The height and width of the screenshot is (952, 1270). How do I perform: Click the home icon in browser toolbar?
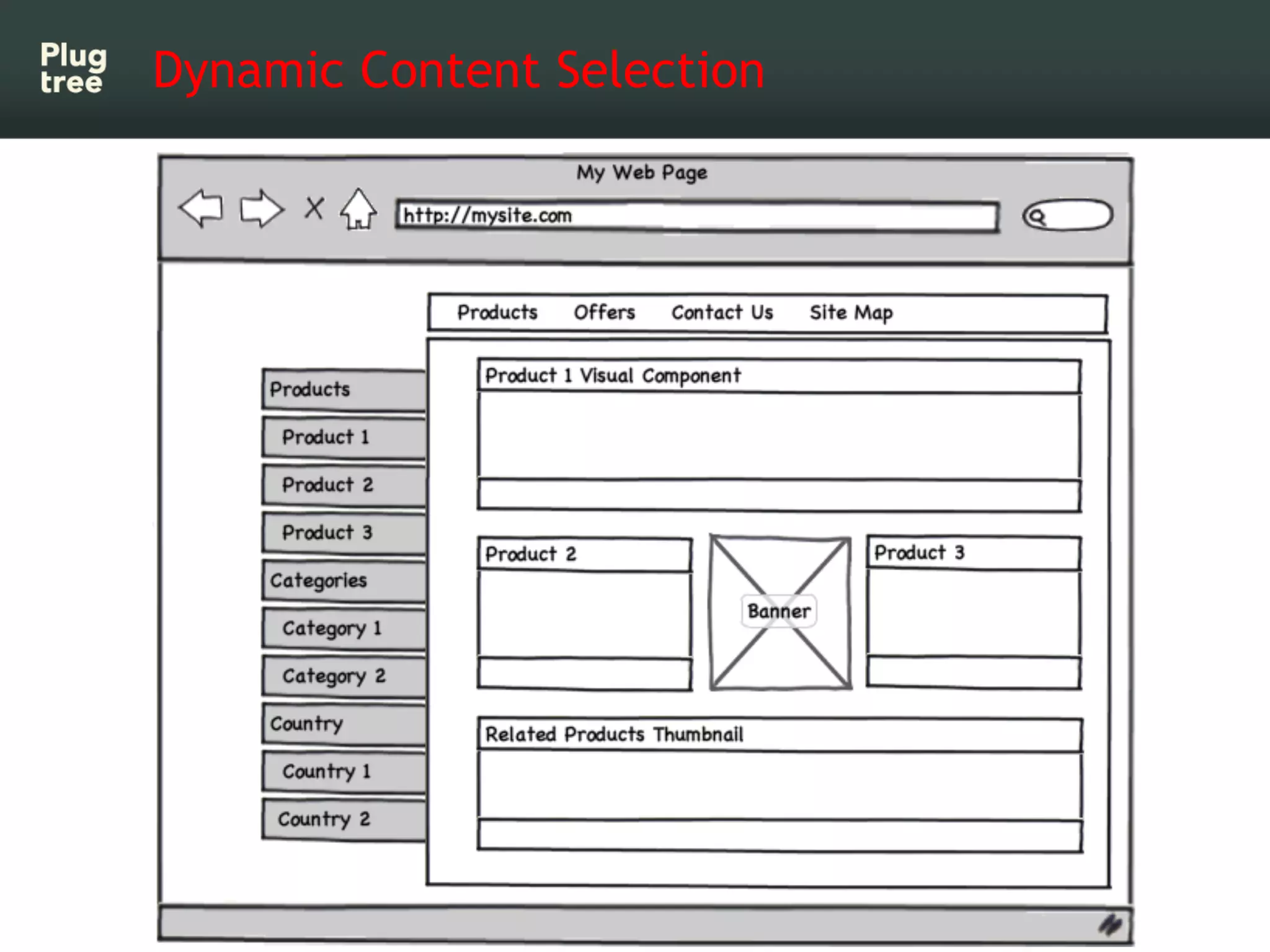tap(358, 209)
